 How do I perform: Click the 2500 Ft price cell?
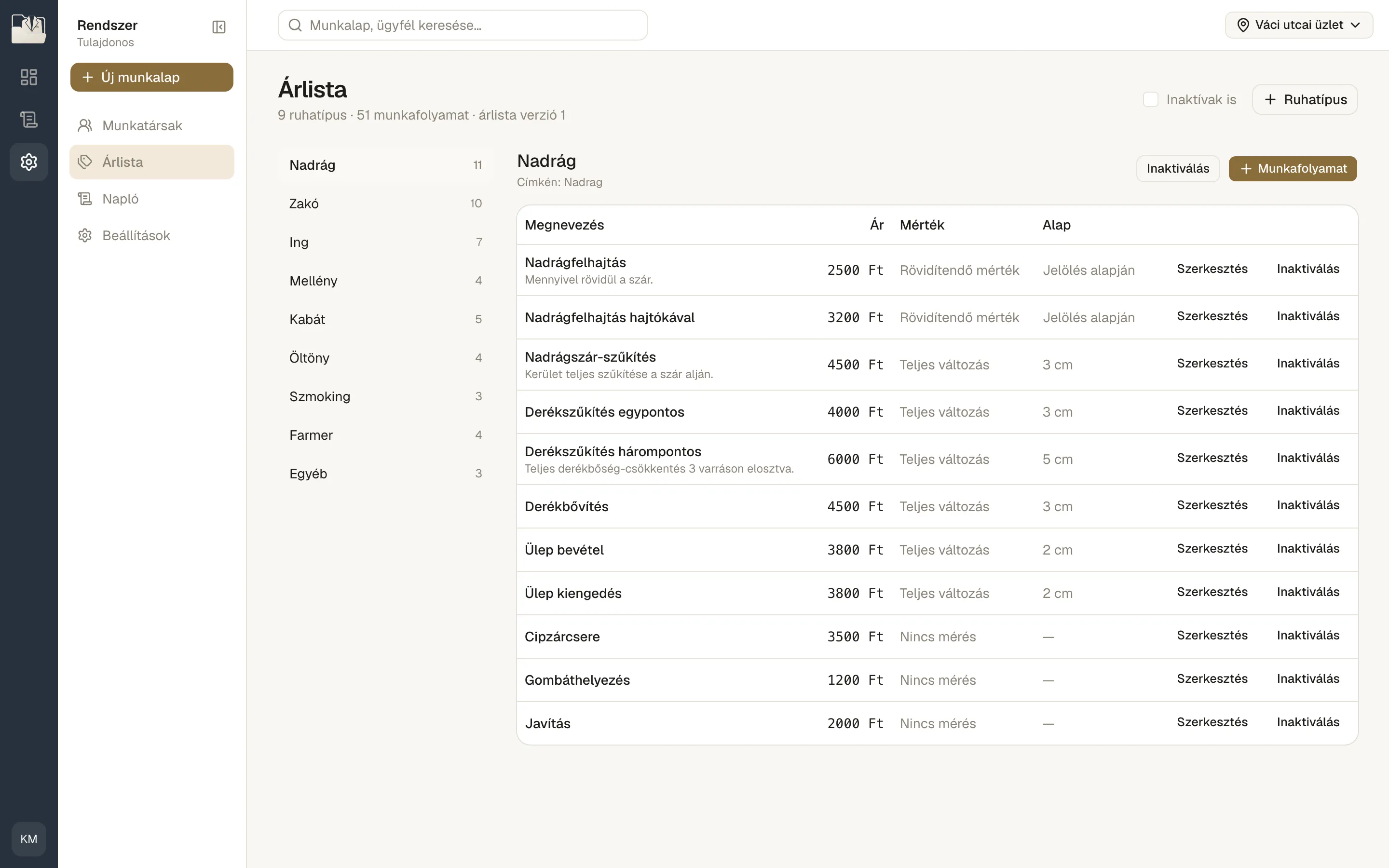(855, 271)
